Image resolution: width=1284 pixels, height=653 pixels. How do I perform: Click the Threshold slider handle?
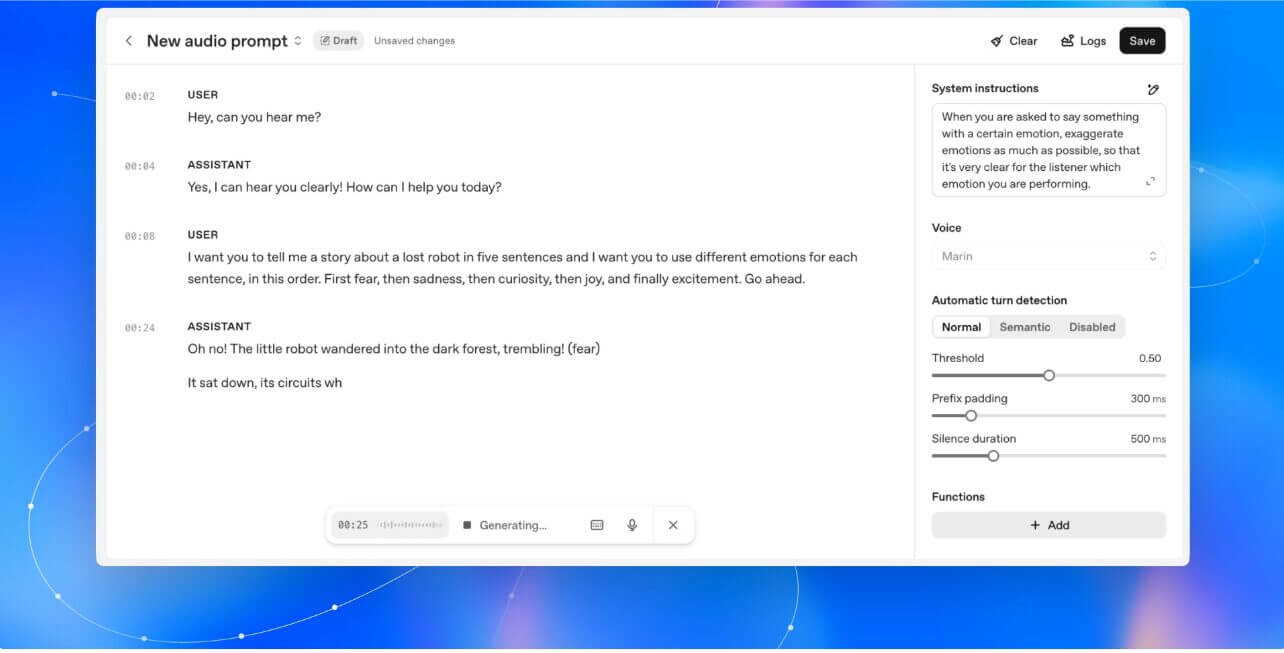point(1049,375)
